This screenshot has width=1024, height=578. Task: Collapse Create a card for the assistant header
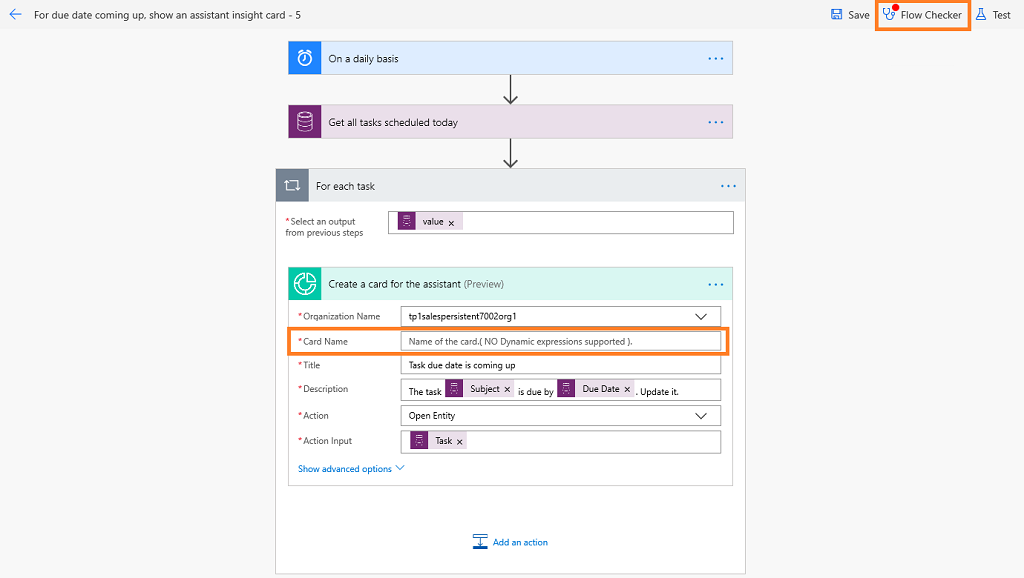pos(510,284)
